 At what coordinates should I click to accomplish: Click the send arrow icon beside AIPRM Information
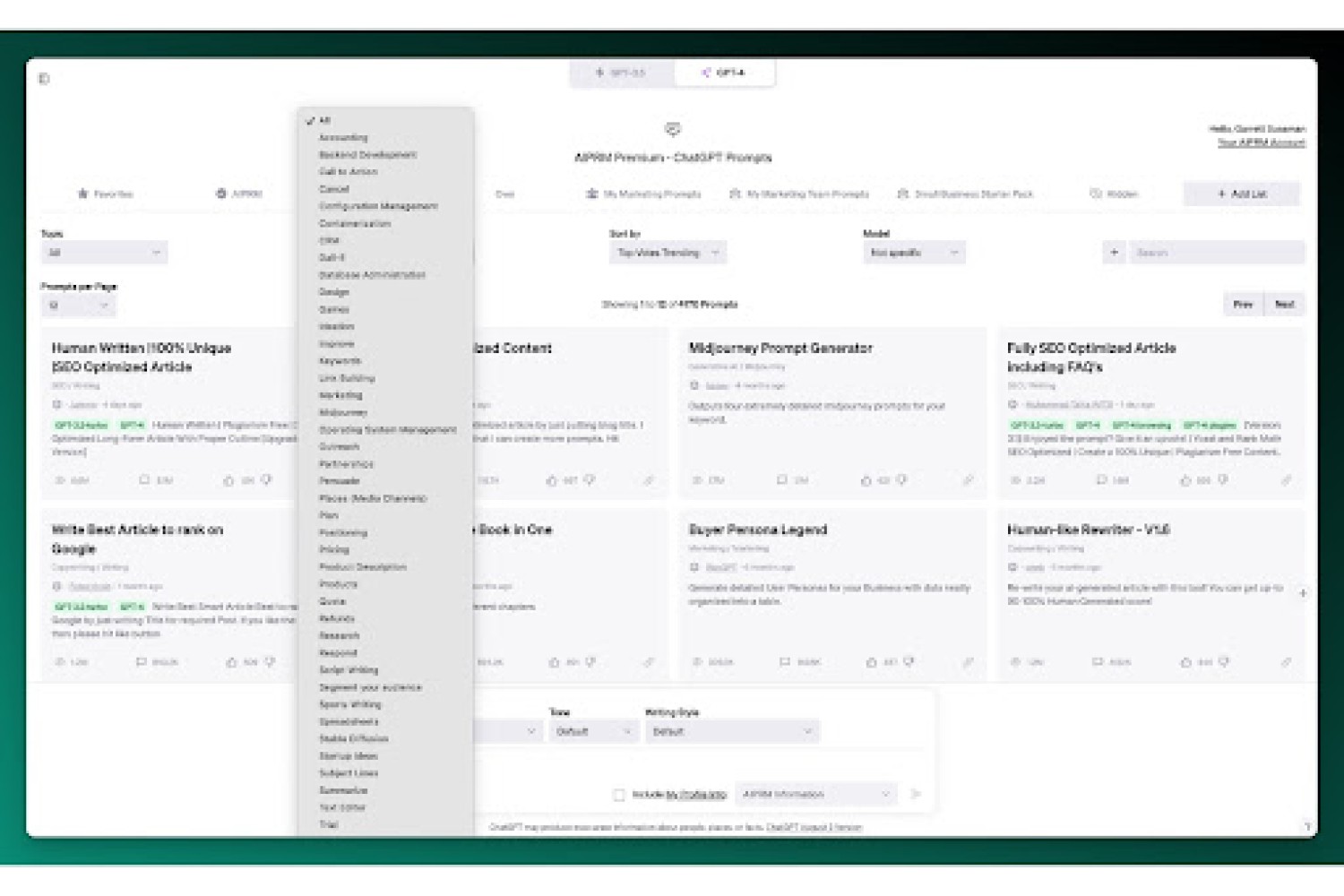(x=916, y=794)
